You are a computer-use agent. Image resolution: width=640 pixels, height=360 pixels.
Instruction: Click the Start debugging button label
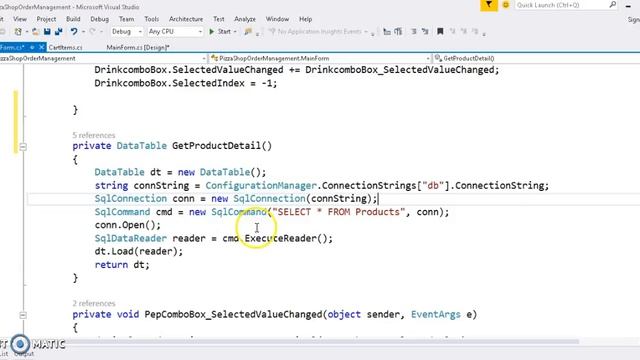[224, 31]
